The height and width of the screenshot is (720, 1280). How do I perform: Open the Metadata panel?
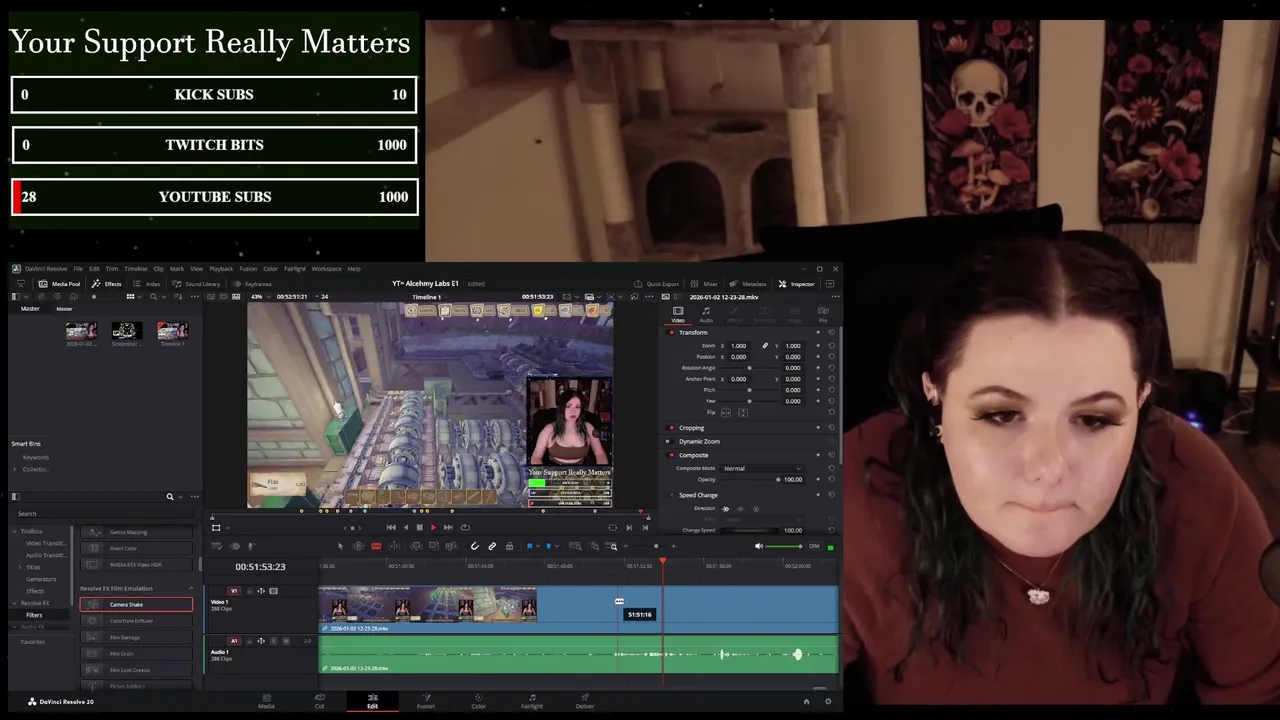(x=748, y=284)
